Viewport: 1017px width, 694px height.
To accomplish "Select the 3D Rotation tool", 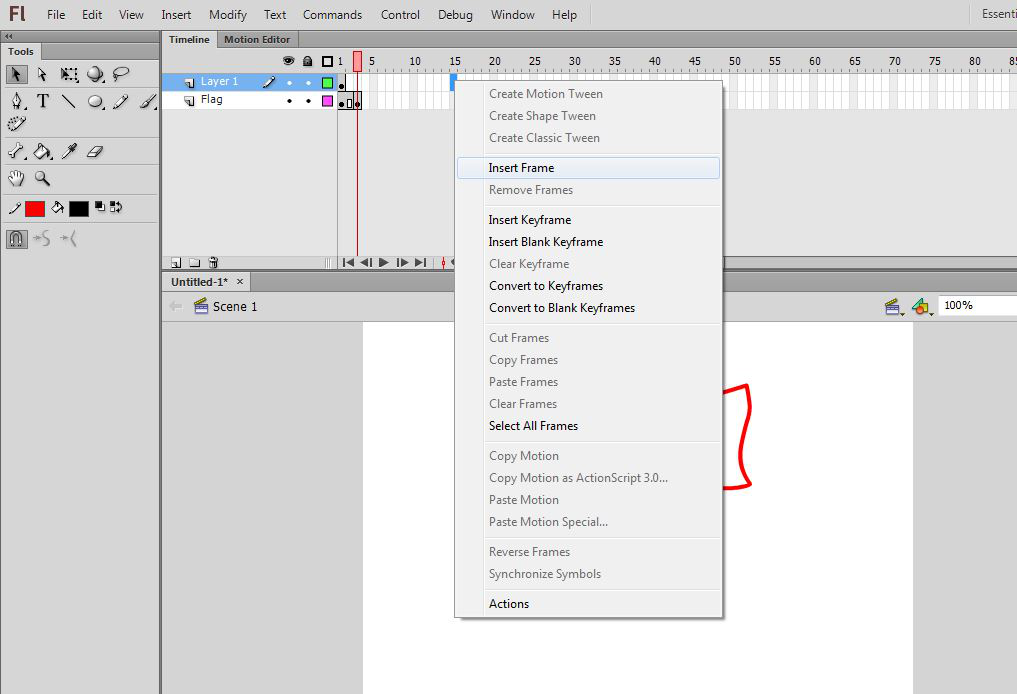I will (x=95, y=75).
